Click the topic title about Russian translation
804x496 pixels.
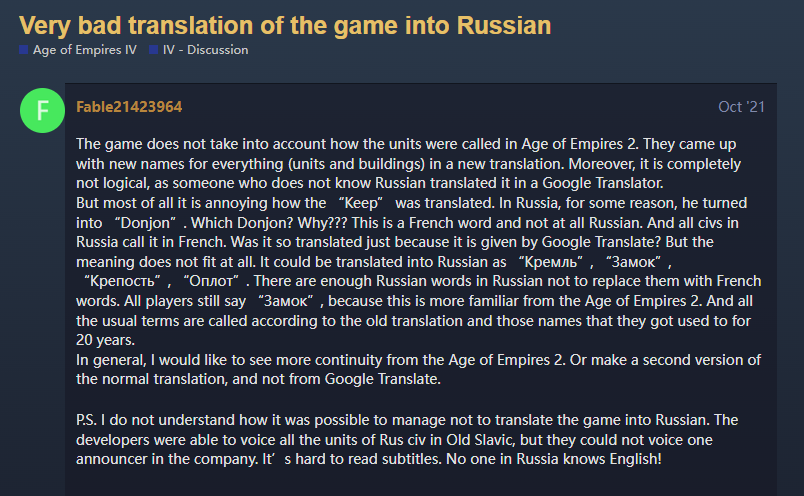[285, 24]
